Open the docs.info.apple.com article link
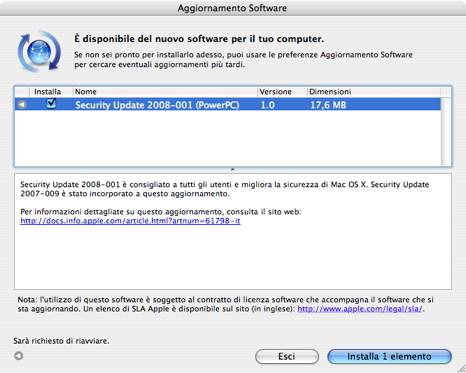 pos(130,221)
